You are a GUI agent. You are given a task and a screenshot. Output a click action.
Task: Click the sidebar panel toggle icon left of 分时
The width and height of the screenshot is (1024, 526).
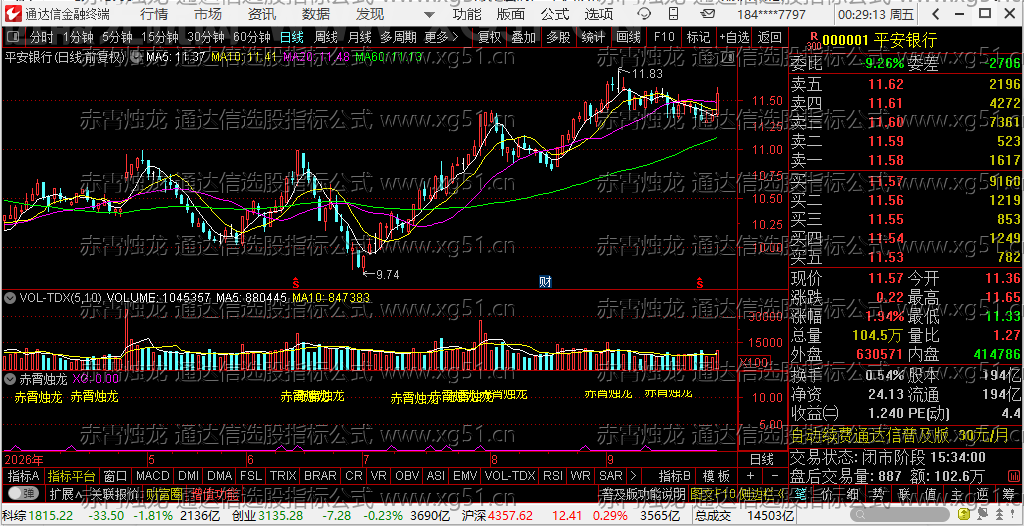click(x=13, y=37)
